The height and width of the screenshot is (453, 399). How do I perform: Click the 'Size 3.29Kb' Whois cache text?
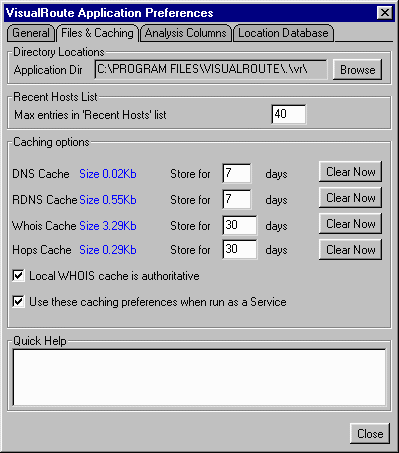pyautogui.click(x=108, y=226)
